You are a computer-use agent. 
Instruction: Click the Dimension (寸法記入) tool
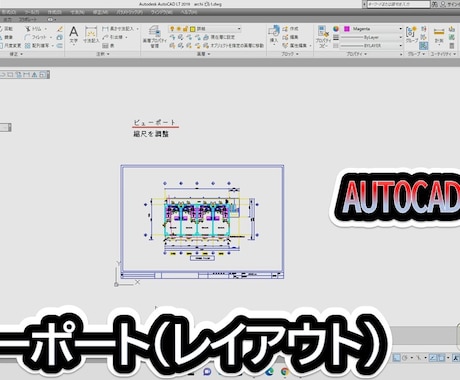91,35
